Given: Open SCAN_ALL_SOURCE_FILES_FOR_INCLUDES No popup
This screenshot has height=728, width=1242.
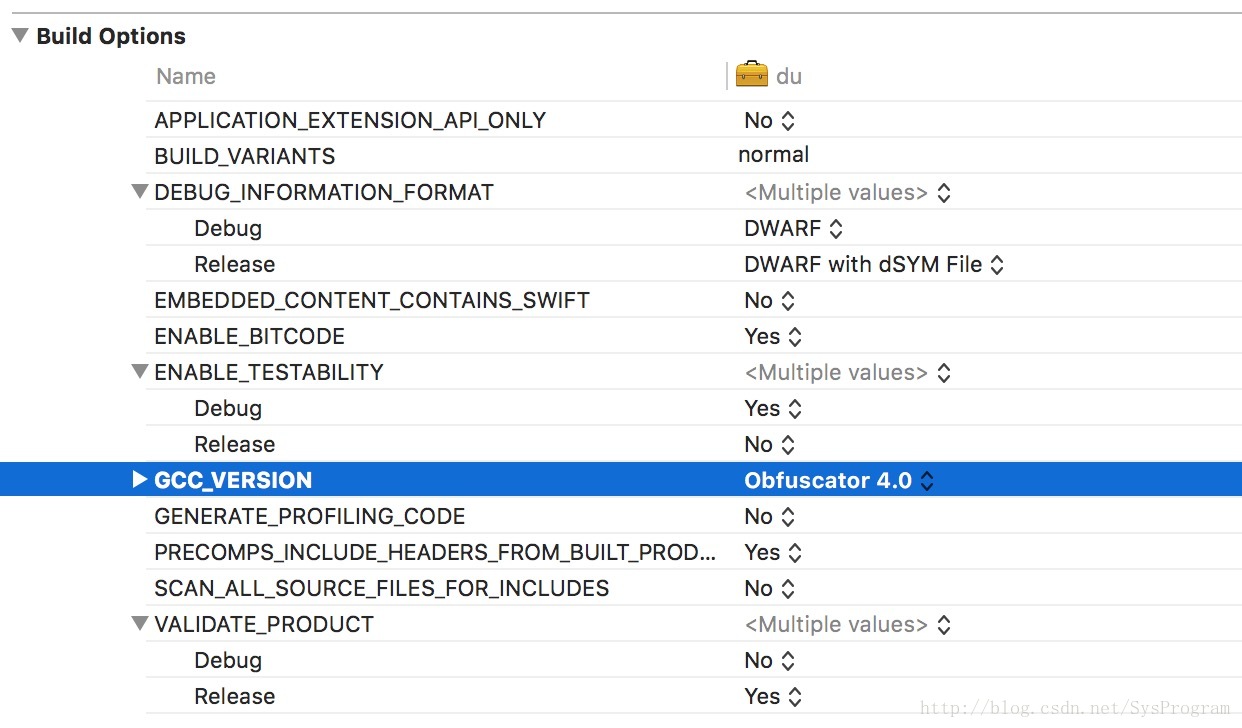Looking at the screenshot, I should pyautogui.click(x=769, y=589).
